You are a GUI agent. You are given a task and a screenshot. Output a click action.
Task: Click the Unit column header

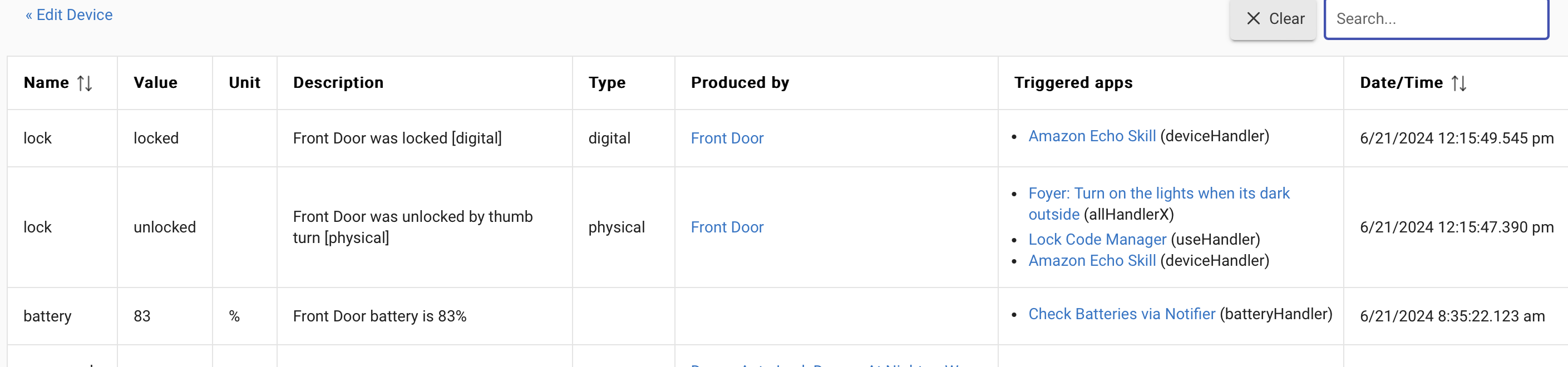(244, 83)
